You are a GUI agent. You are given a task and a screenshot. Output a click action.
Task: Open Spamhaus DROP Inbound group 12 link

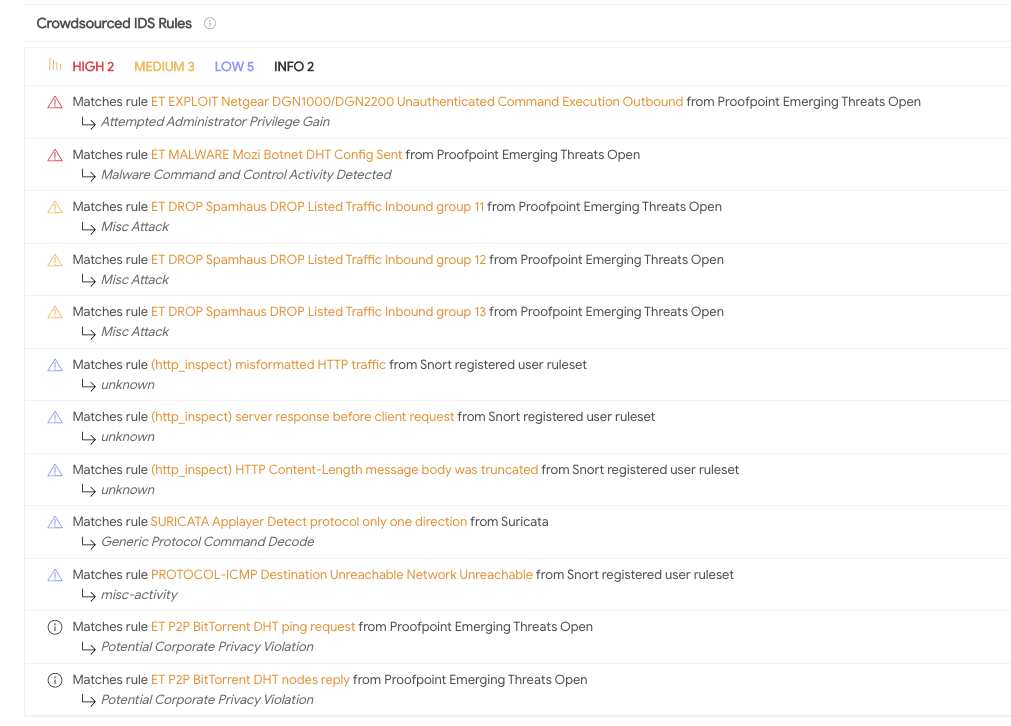click(x=318, y=260)
